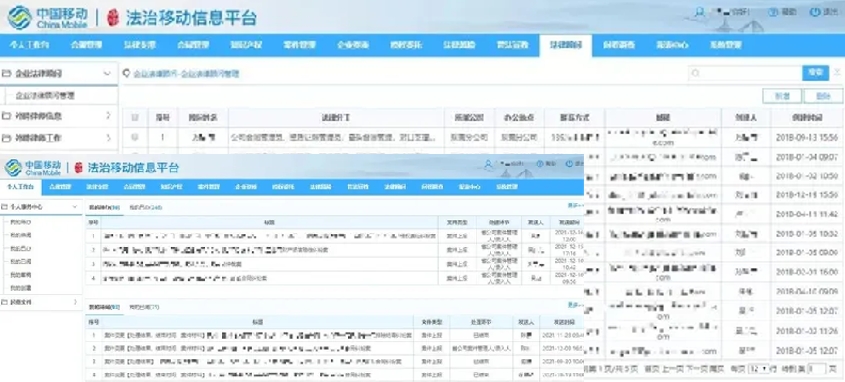Go to 尾页 last page in pagination

pyautogui.click(x=717, y=369)
